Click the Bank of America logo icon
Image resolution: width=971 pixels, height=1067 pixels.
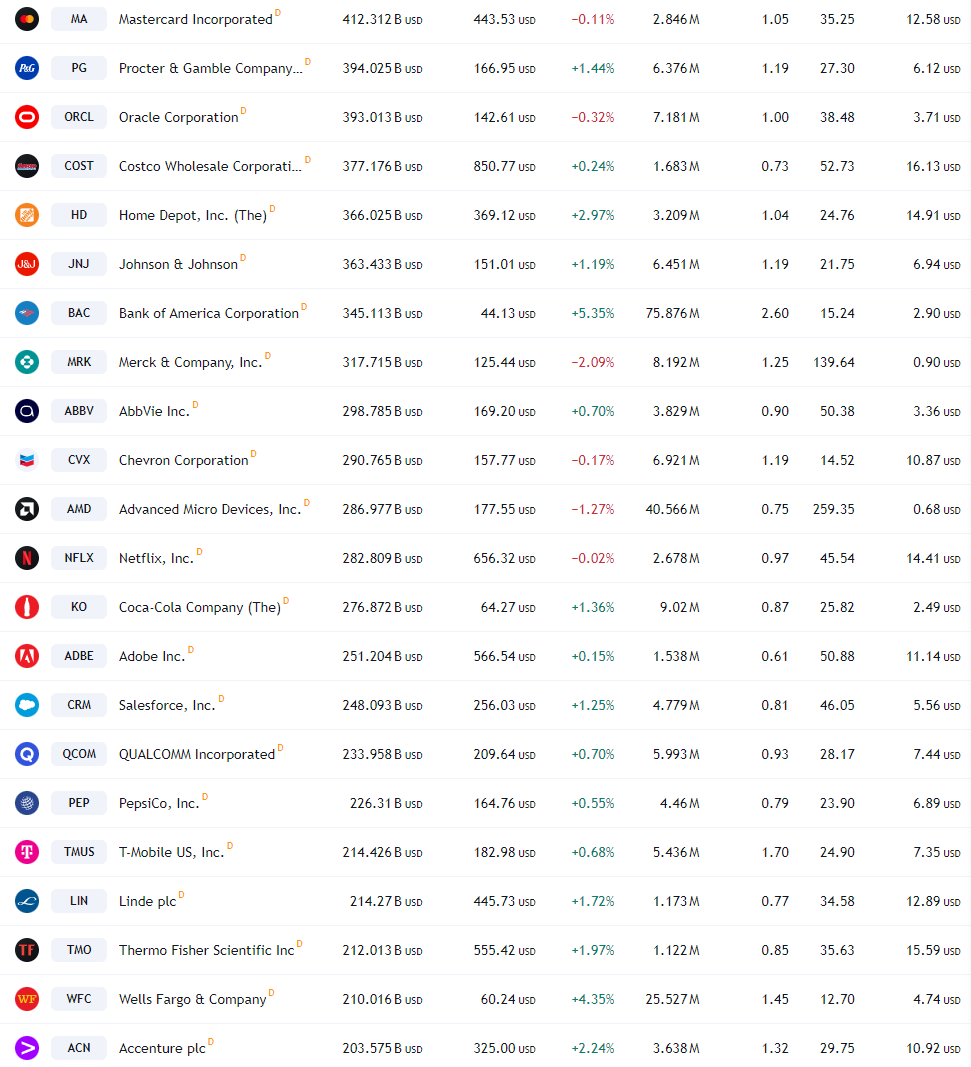point(27,313)
